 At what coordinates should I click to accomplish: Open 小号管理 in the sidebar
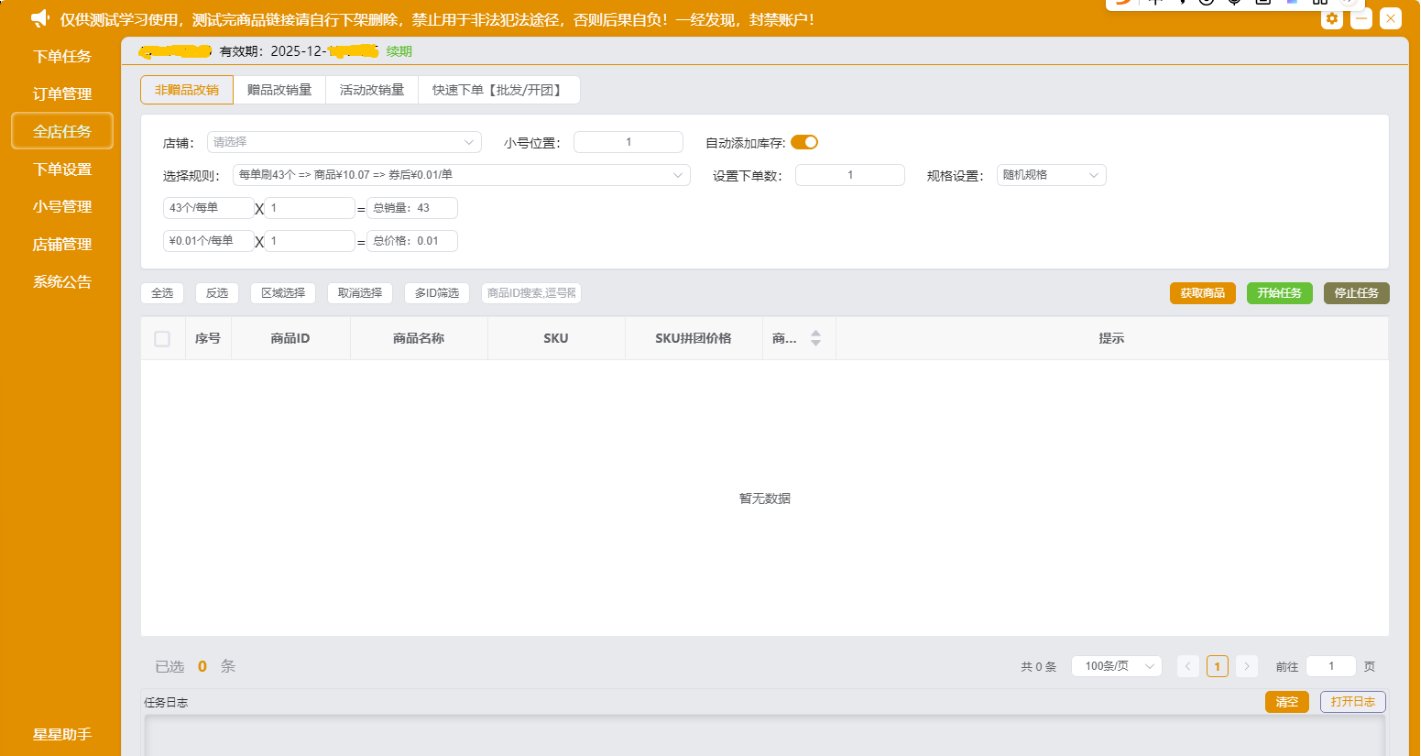62,207
